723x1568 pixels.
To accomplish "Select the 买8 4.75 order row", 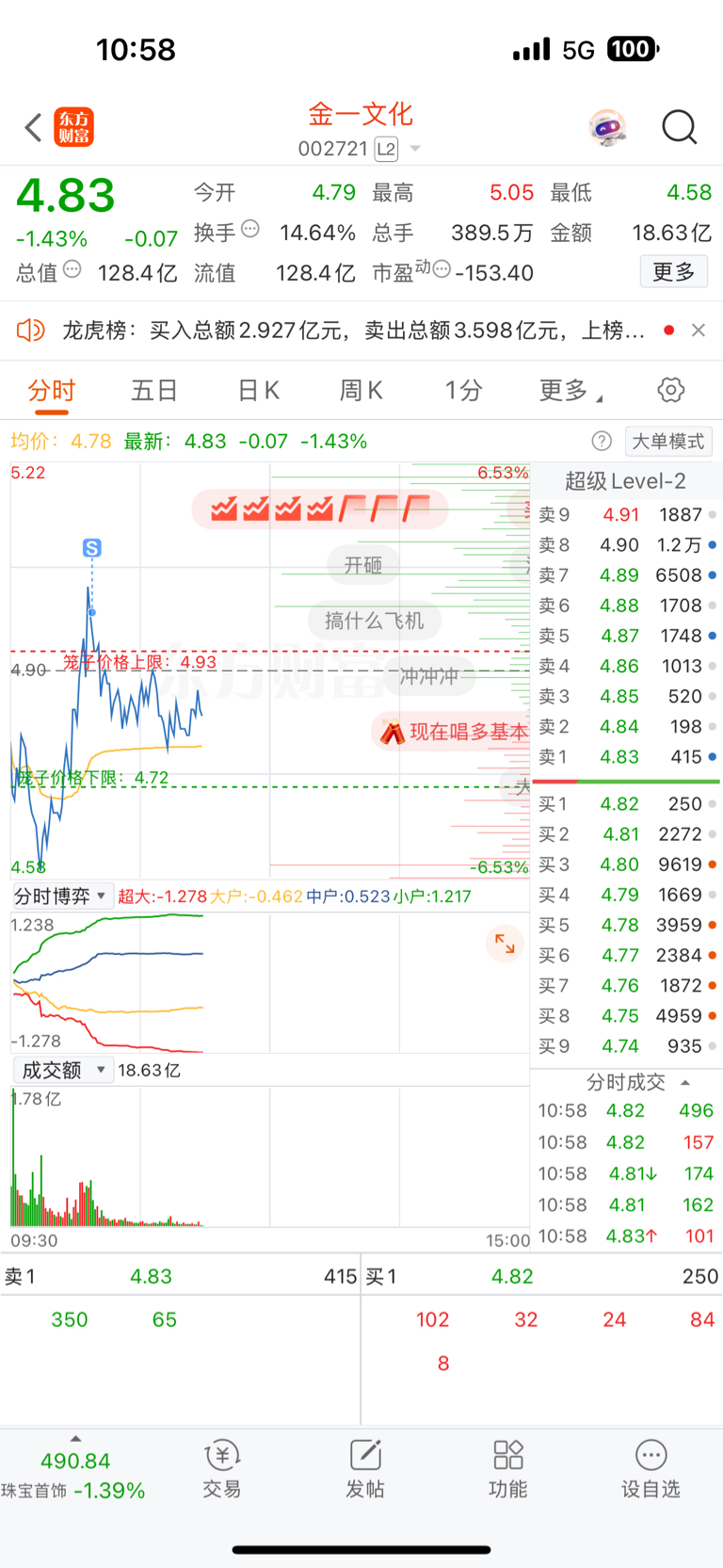I will (x=628, y=1016).
